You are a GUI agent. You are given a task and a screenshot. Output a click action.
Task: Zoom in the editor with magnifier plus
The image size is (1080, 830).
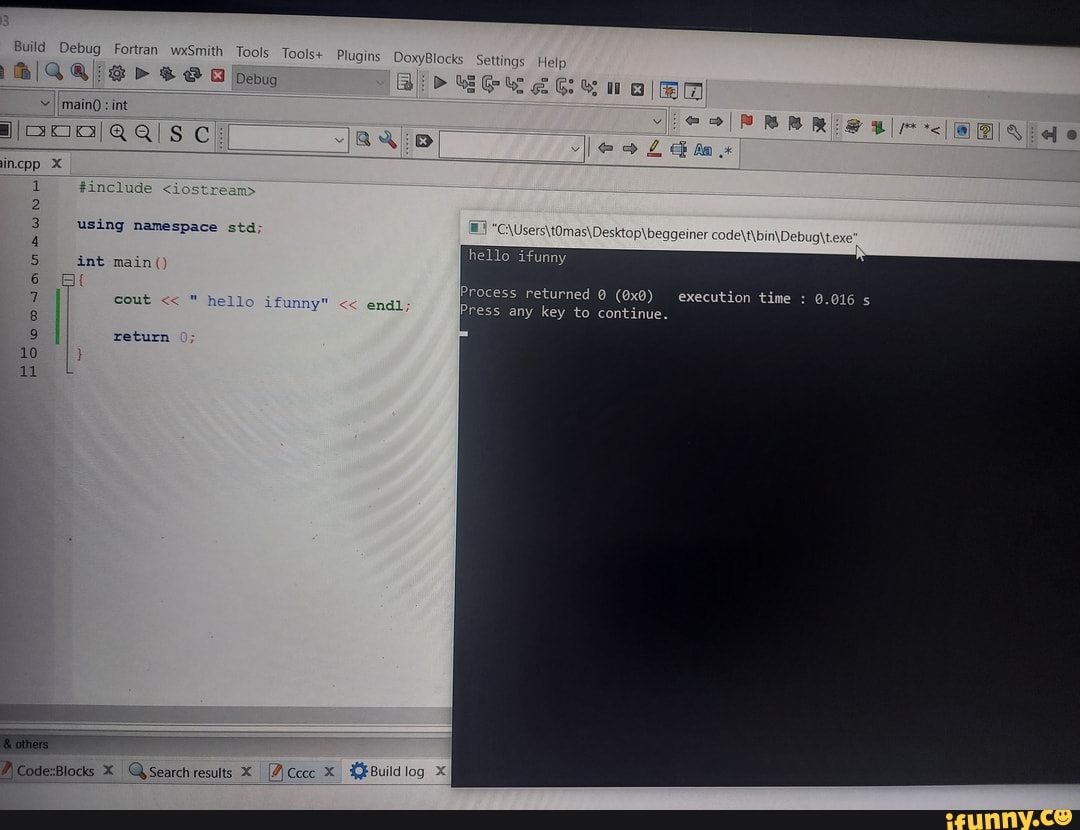click(x=118, y=132)
